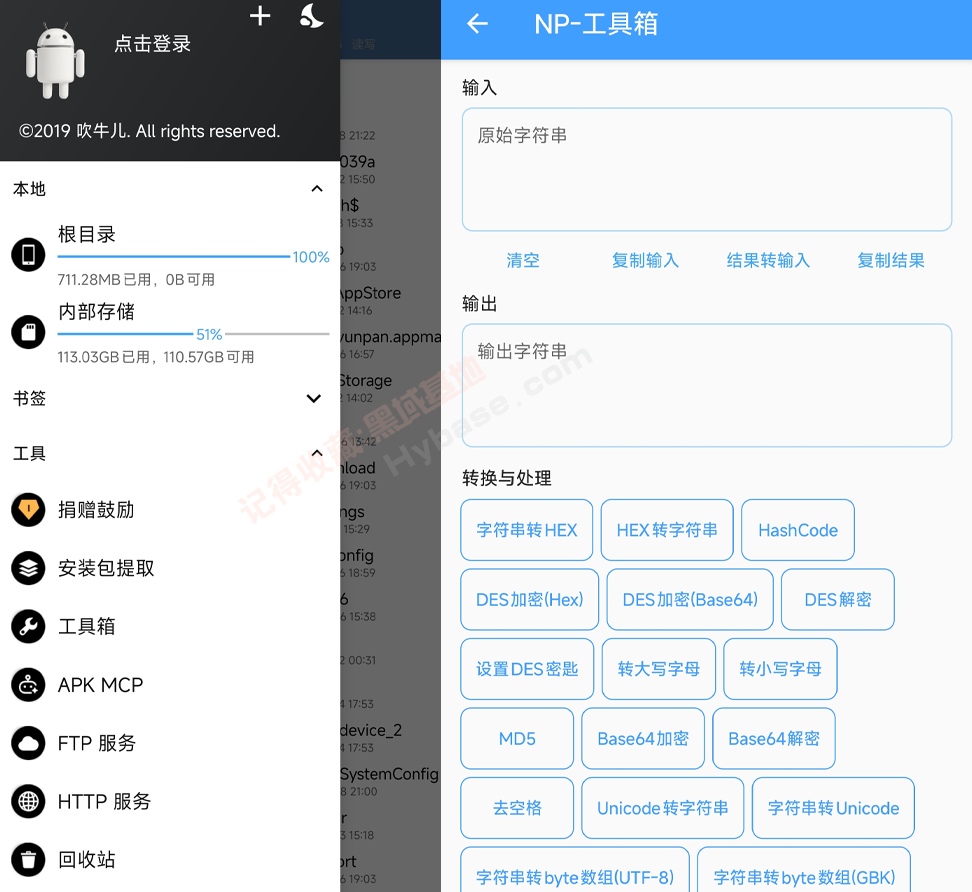Collapse the 本地 section chevron
The height and width of the screenshot is (892, 972).
point(317,188)
